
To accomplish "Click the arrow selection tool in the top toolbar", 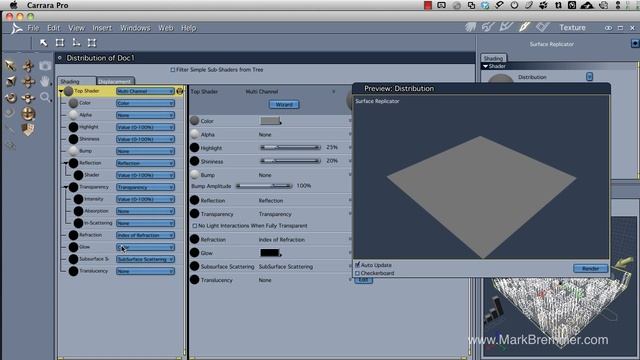I will (x=43, y=42).
